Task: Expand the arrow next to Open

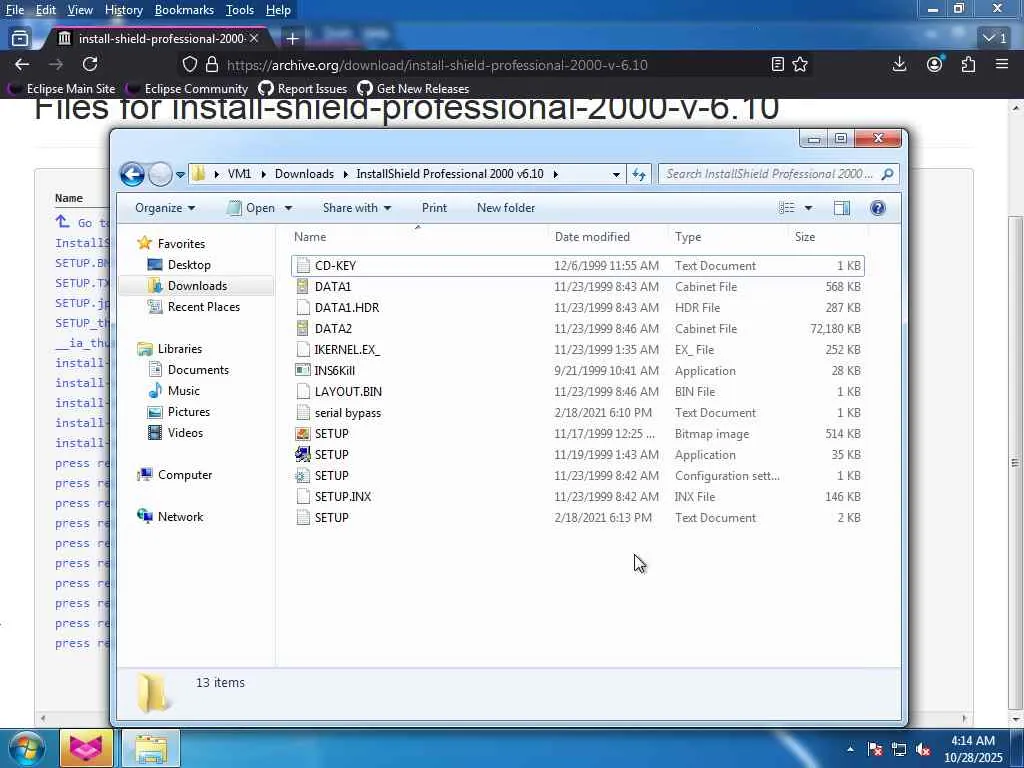Action: pos(288,208)
